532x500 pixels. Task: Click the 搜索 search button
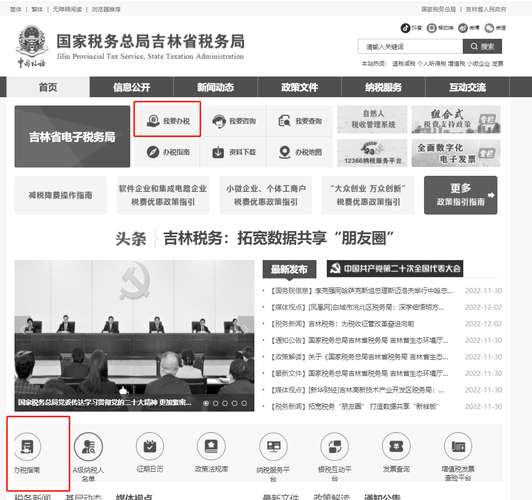tap(482, 46)
